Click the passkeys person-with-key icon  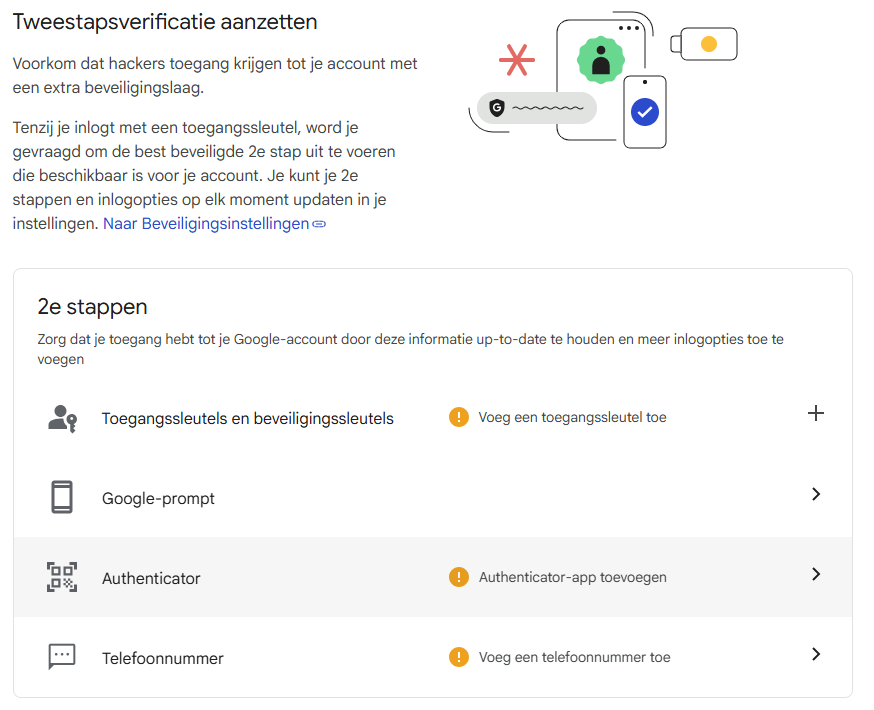(62, 419)
